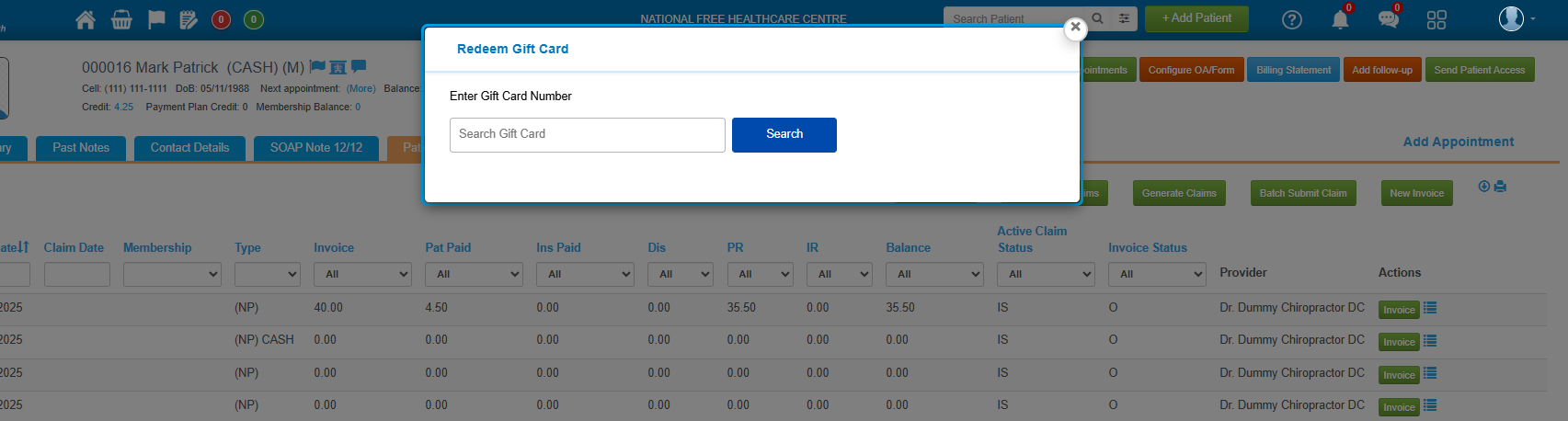
Task: Click the print icon above invoice table
Action: point(1501,187)
